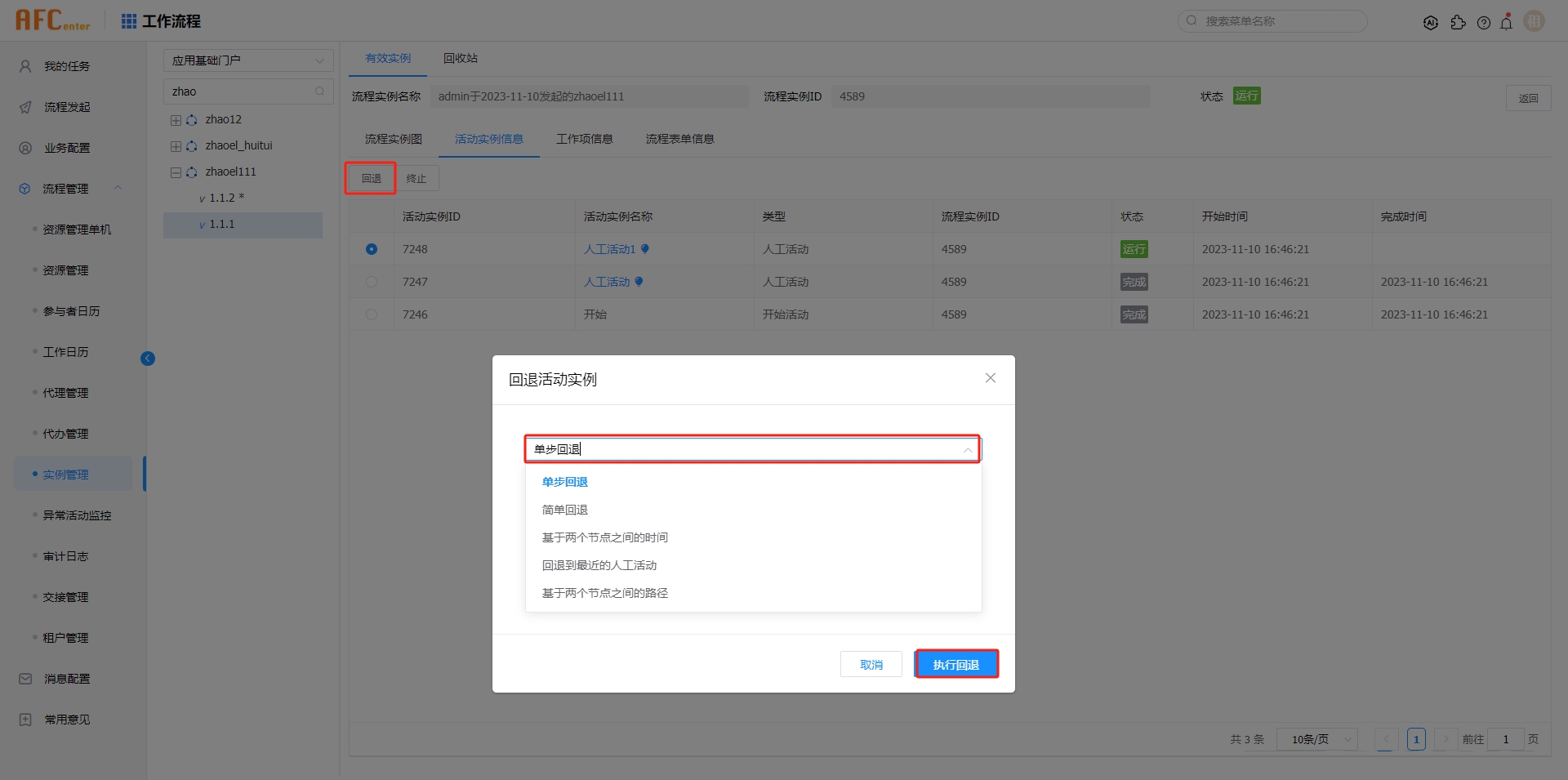Click the user avatar in top right corner
Viewport: 1568px width, 780px height.
coord(1534,21)
